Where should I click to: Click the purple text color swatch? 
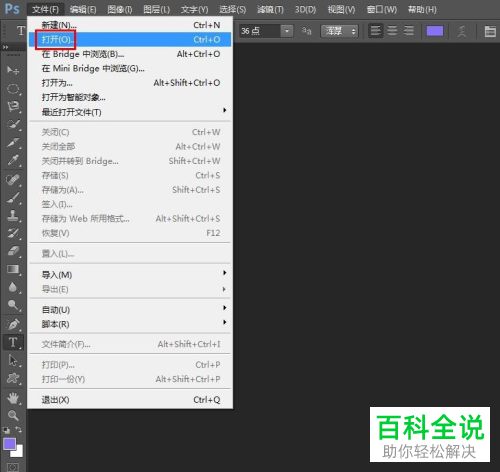(x=435, y=31)
